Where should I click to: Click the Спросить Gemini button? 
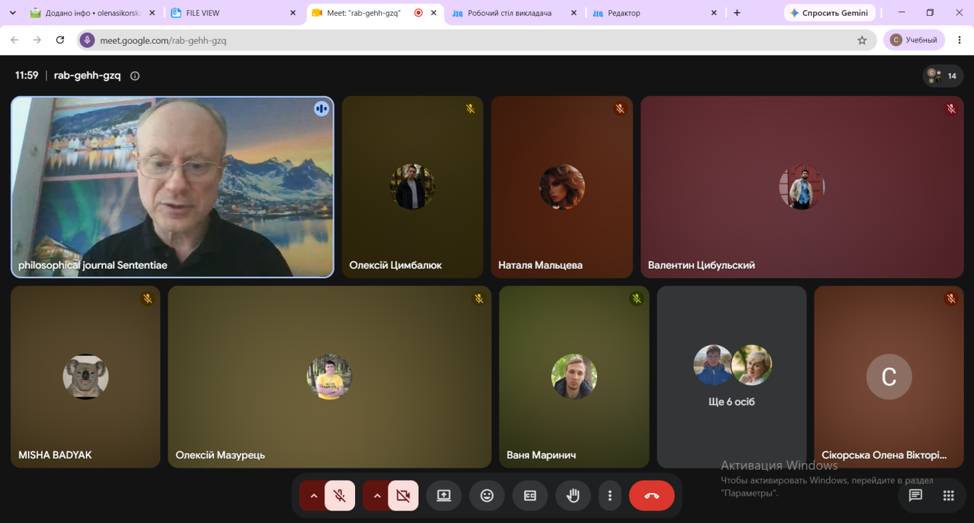click(829, 12)
